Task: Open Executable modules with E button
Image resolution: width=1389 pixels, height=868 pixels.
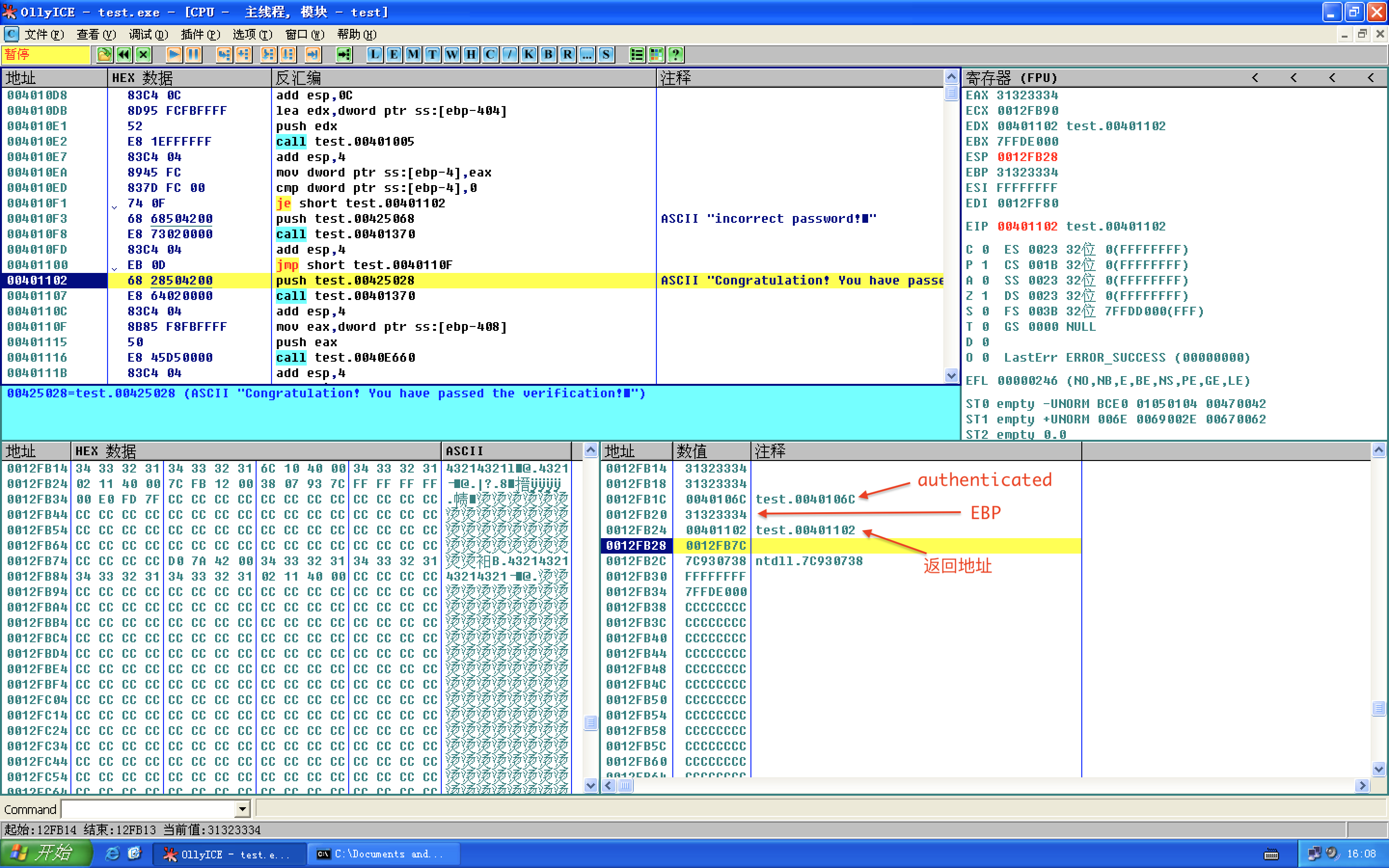Action: pos(394,54)
